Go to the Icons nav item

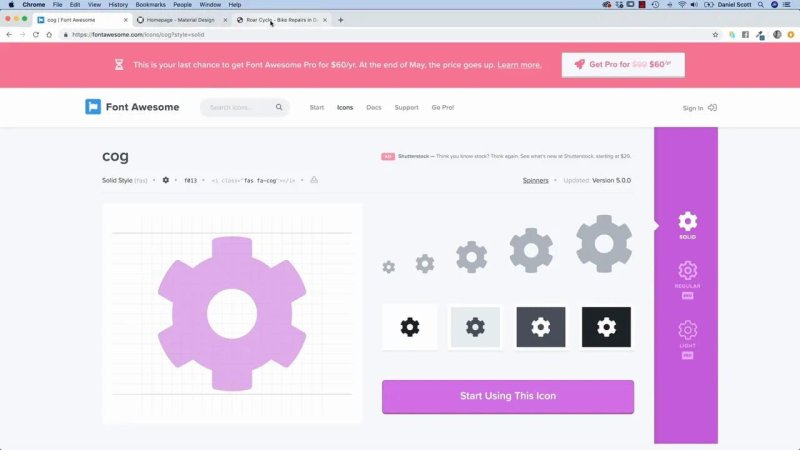pos(345,108)
